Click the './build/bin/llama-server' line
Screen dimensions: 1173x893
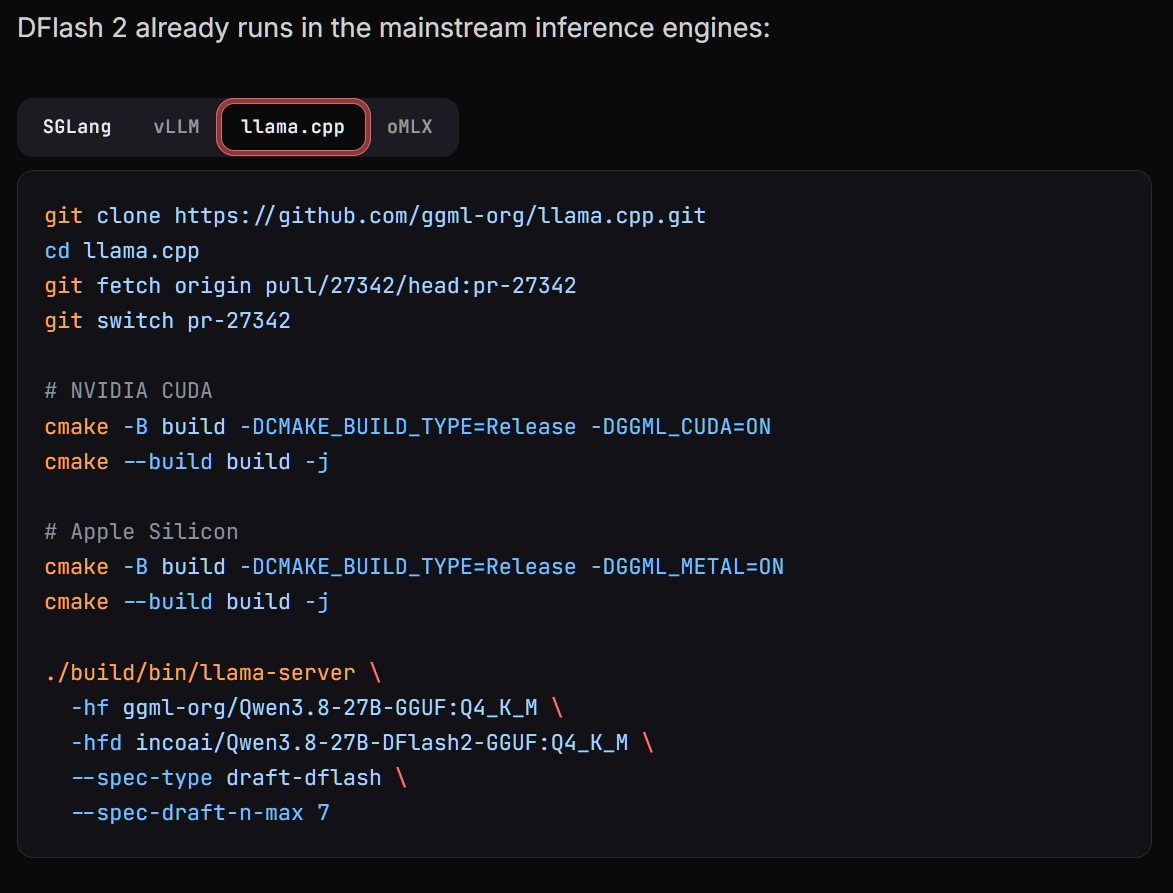pos(213,672)
